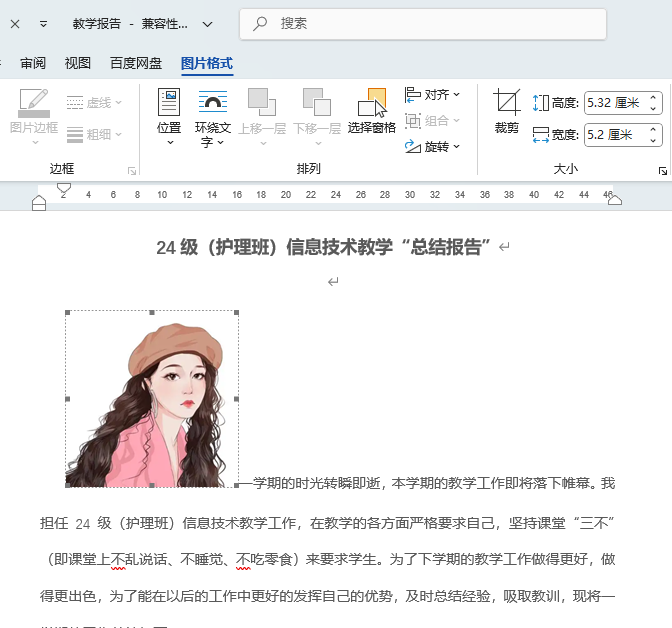This screenshot has width=672, height=628.
Task: Switch to the 审阅 tab
Action: (33, 63)
